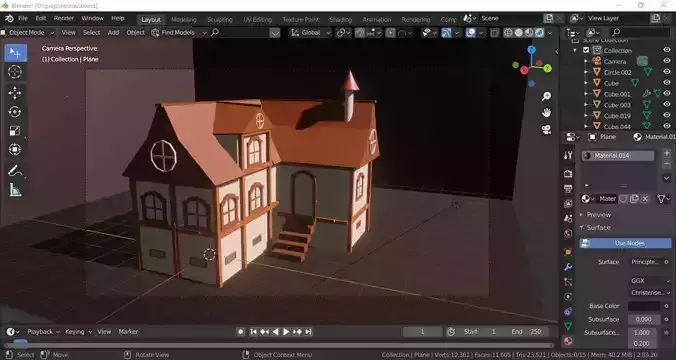Open the Object Mode dropdown

28,33
